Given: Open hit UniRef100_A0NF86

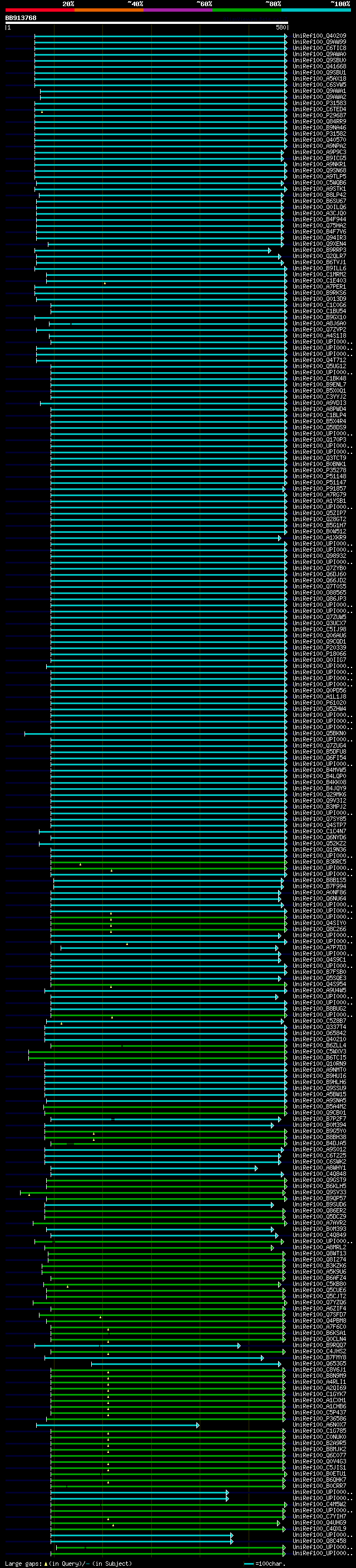Looking at the screenshot, I should (x=319, y=893).
